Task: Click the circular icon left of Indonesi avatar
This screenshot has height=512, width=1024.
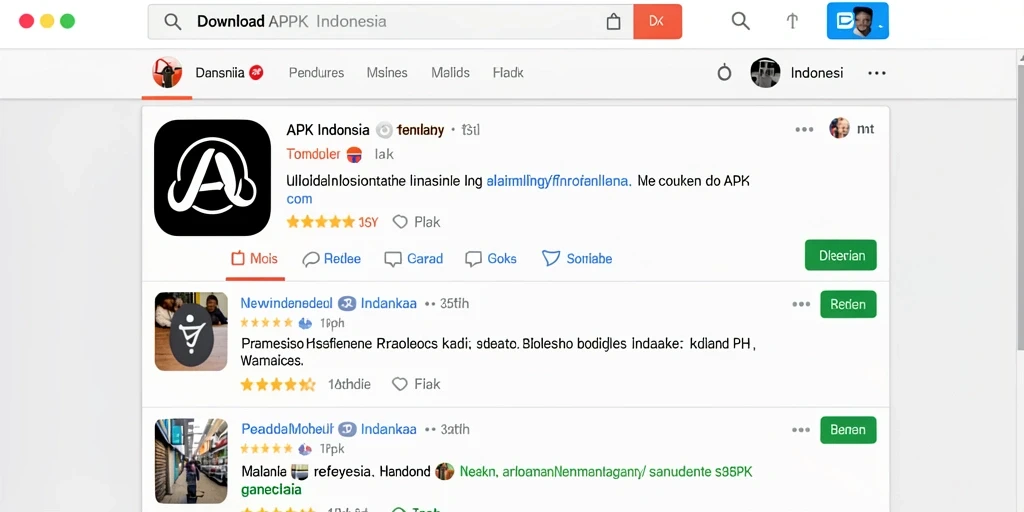Action: 724,73
